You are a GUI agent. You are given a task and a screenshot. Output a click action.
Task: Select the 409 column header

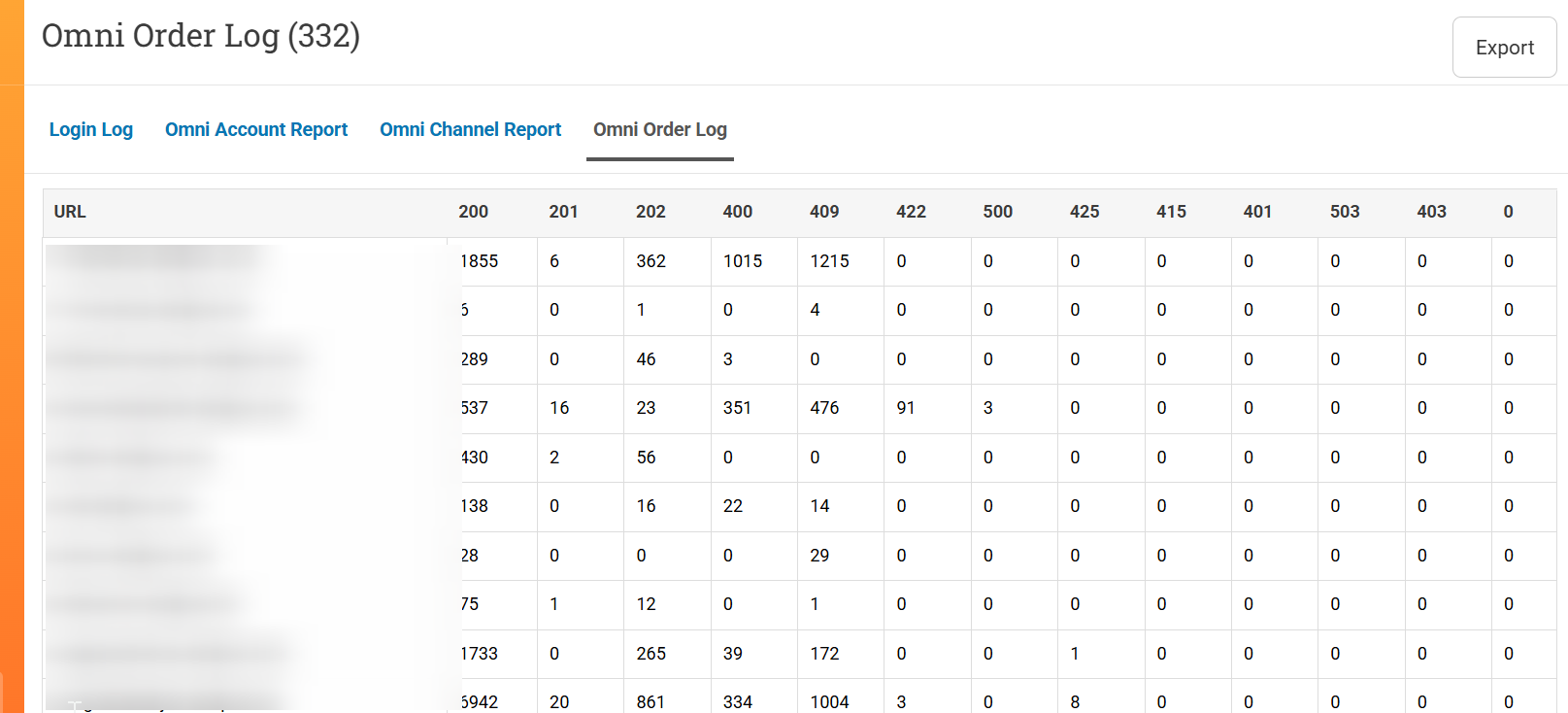click(824, 212)
